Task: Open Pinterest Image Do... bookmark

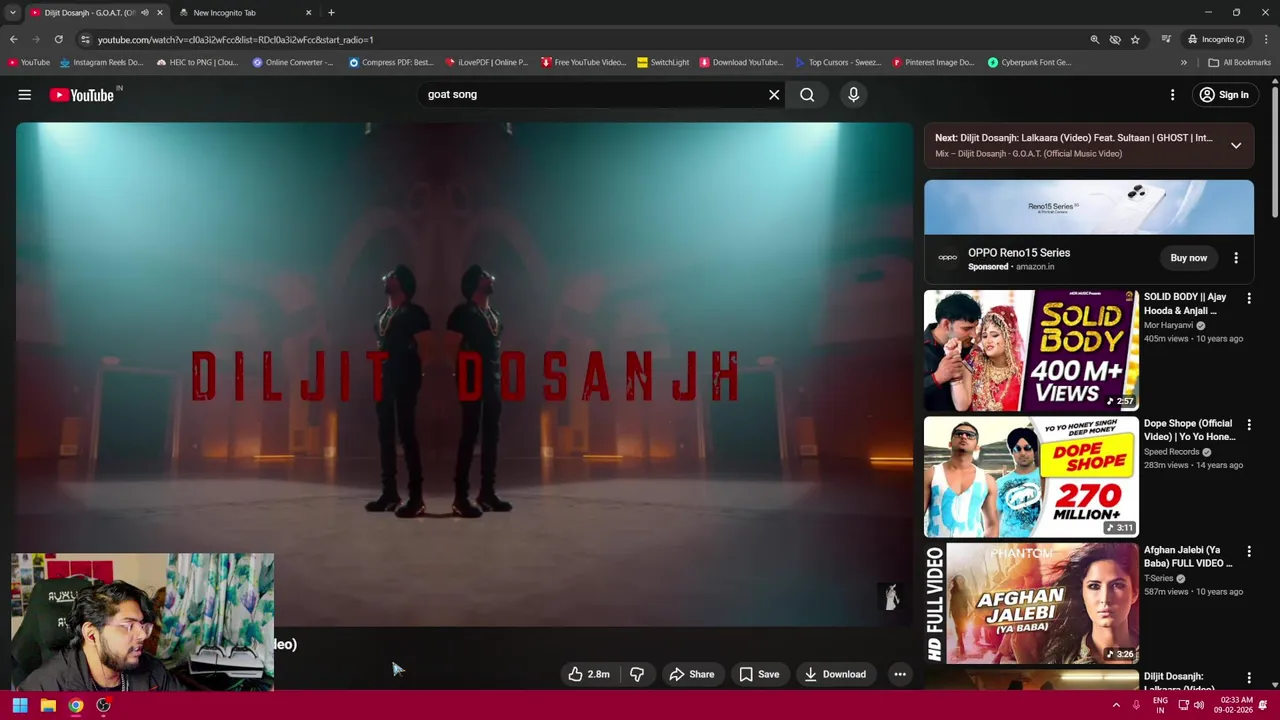Action: tap(933, 62)
